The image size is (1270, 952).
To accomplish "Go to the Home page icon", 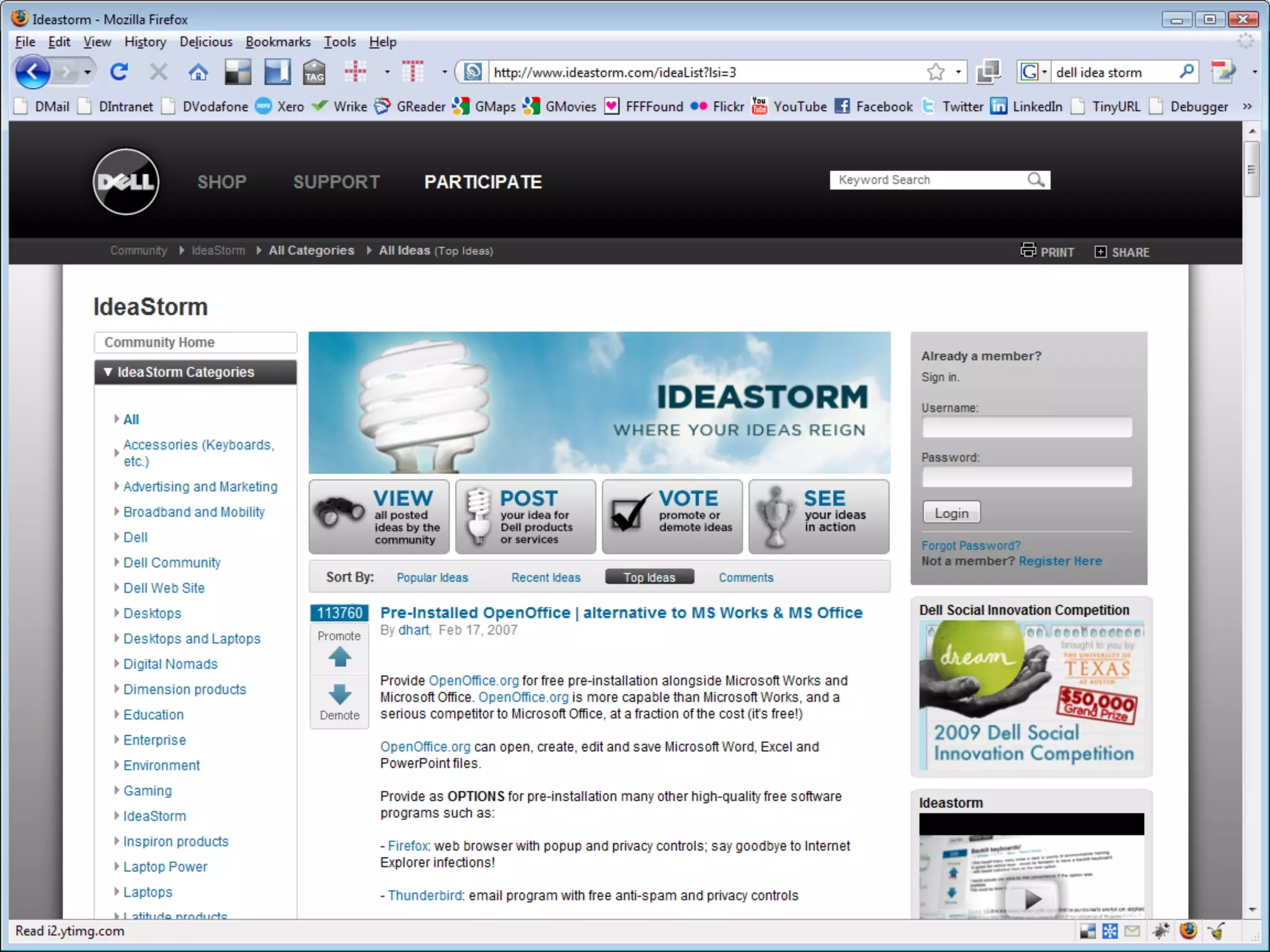I will tap(198, 73).
